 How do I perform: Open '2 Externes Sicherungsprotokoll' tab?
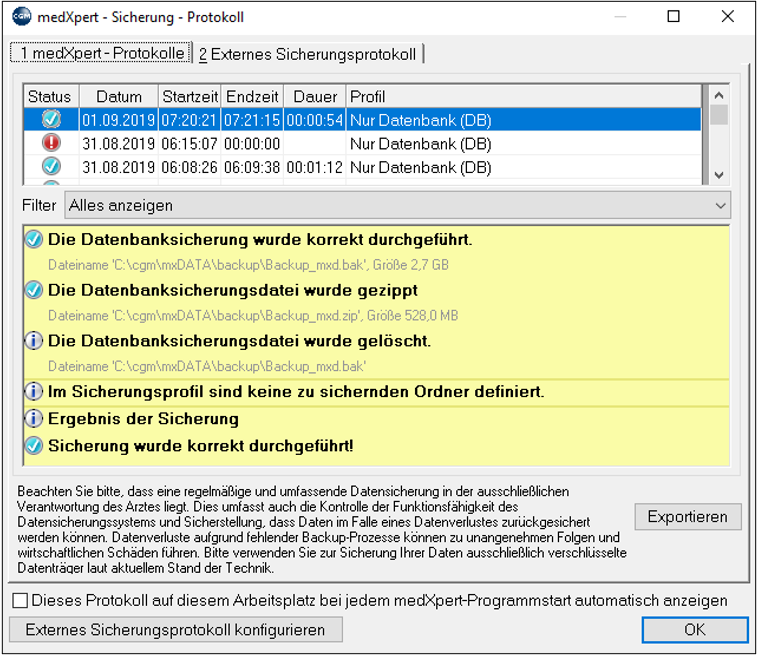pos(307,54)
